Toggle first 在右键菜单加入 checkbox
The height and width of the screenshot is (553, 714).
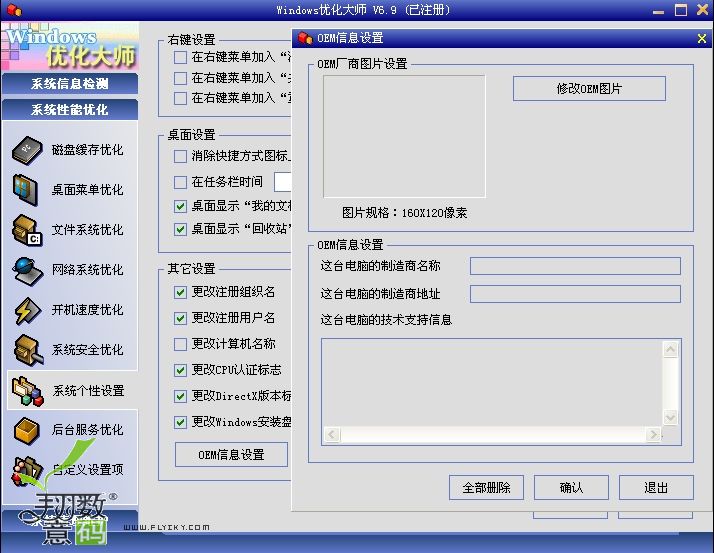tap(180, 57)
